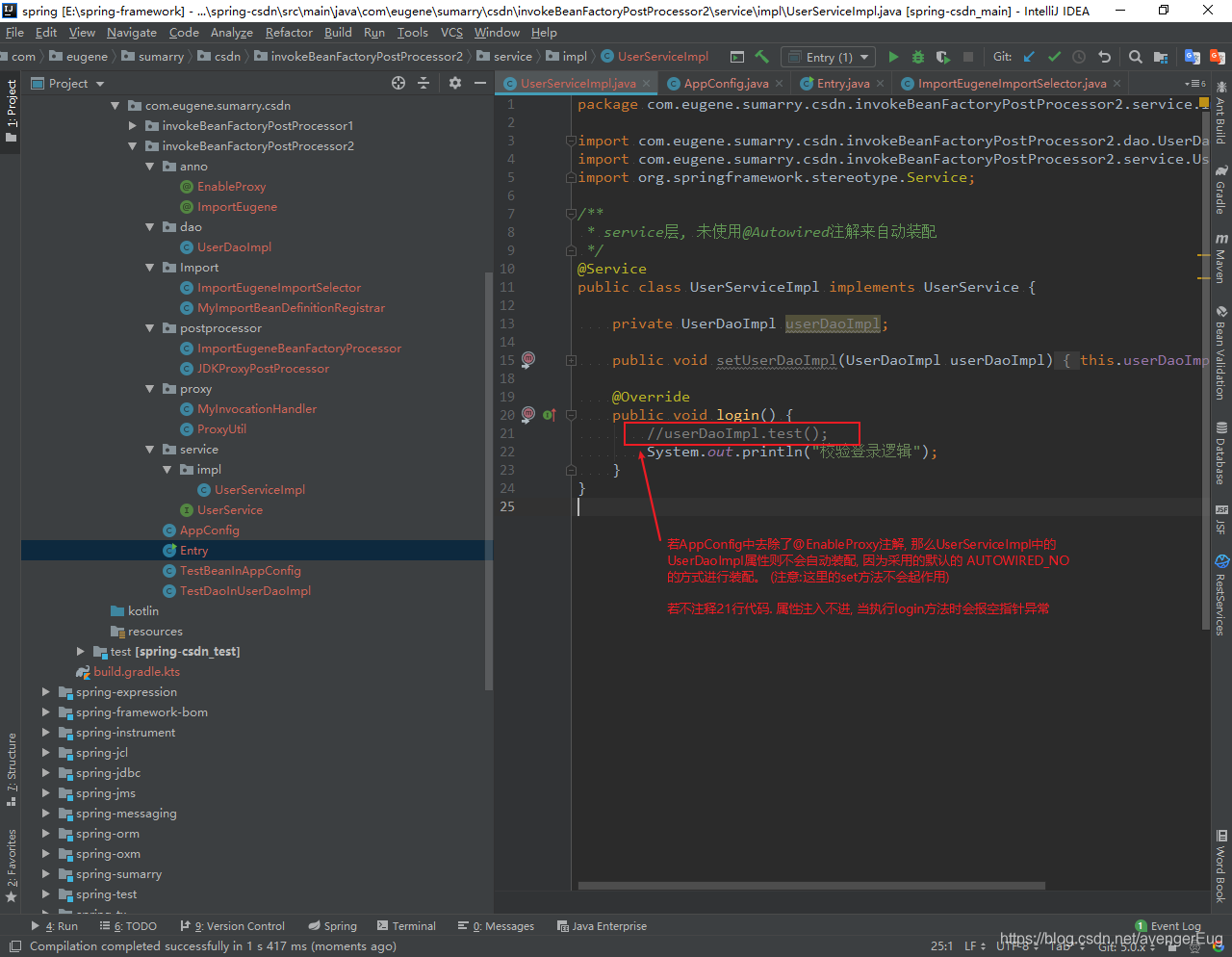Unfold setUserDaoImpl method at line 15
Screen dimensions: 1232x957
pos(571,360)
